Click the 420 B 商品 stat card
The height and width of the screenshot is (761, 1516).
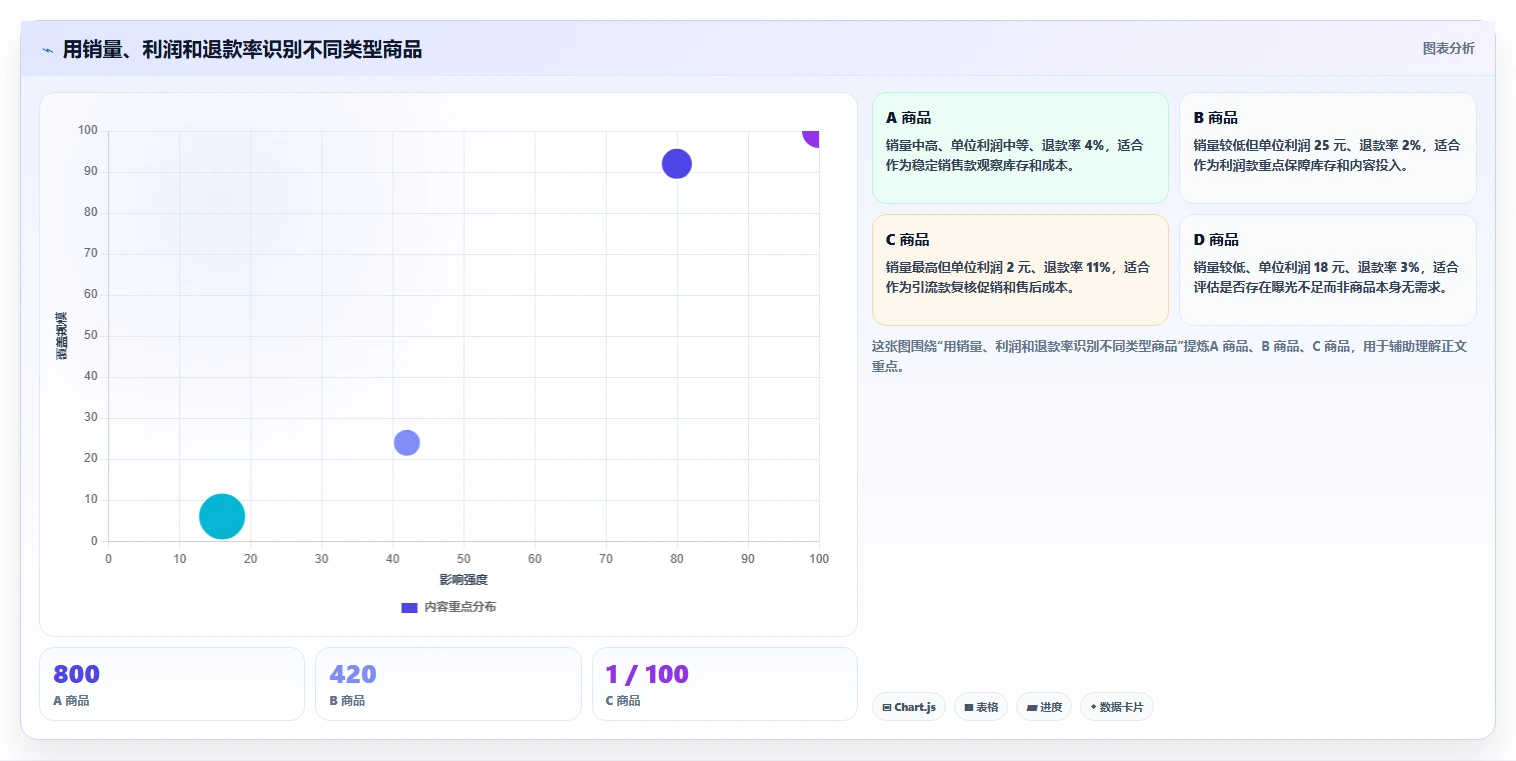click(448, 684)
